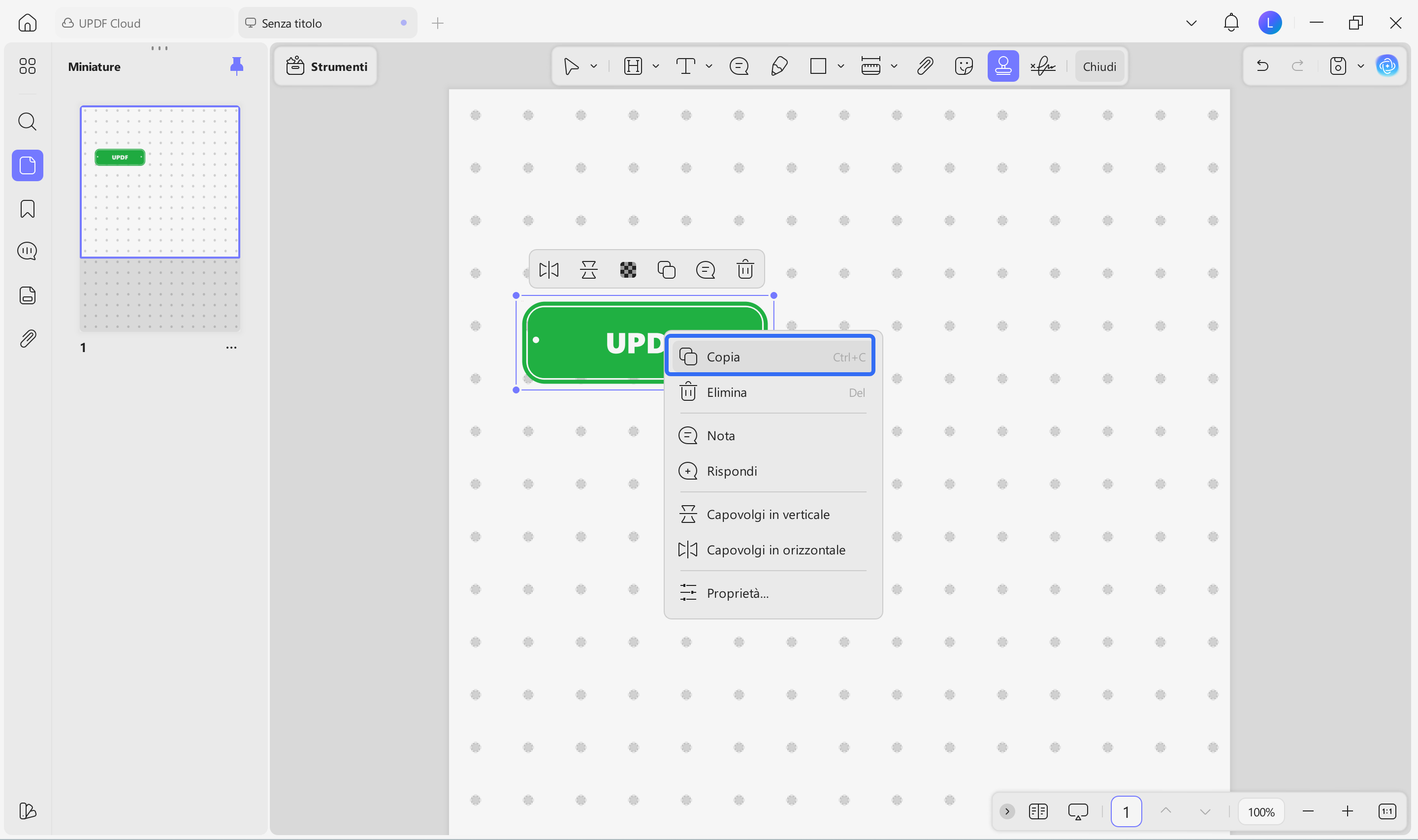Screen dimensions: 1418x840
Task: Go to the Home icon
Action: click(27, 23)
